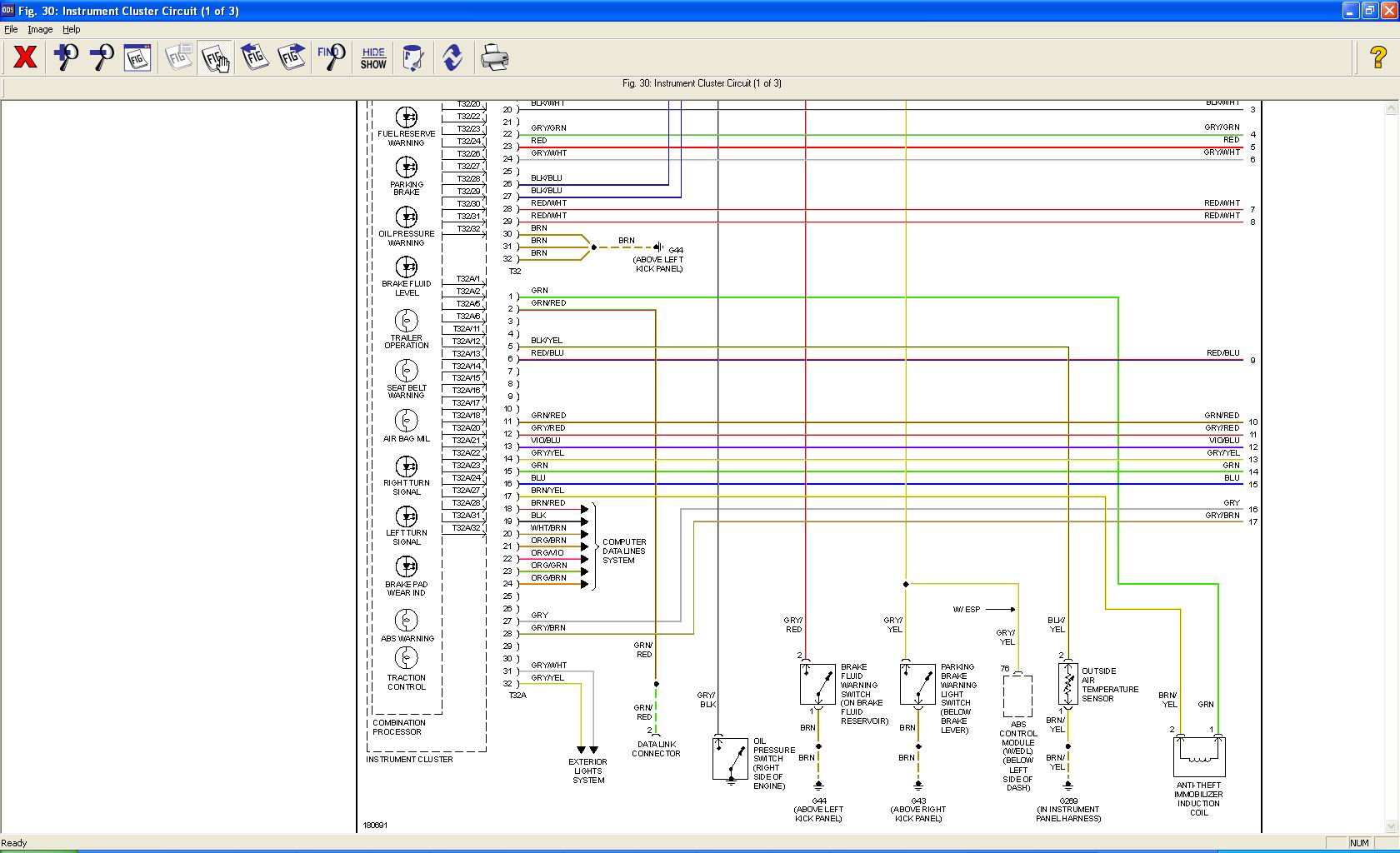Open the Image menu
1400x853 pixels.
[x=40, y=29]
